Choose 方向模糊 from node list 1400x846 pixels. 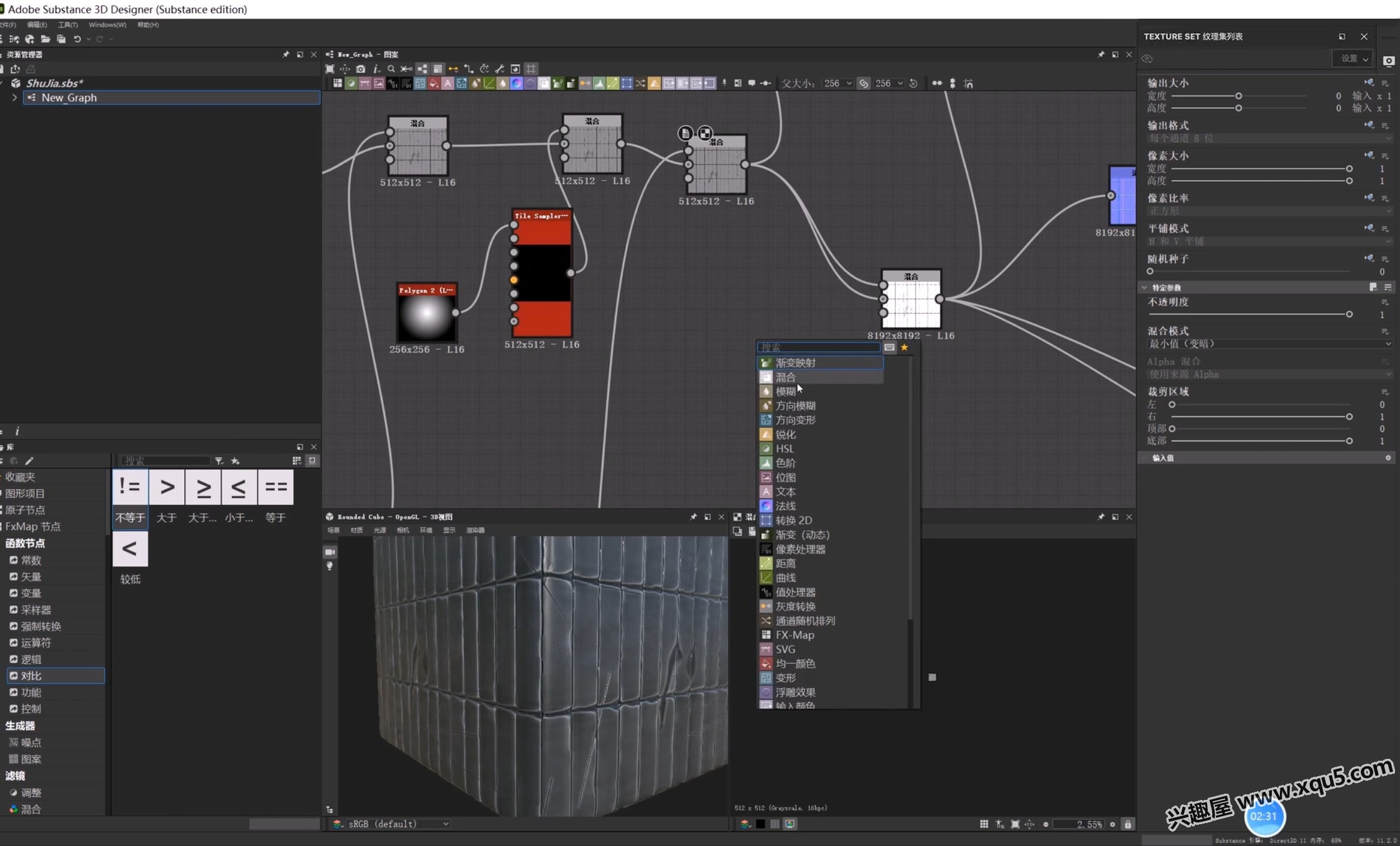point(795,406)
